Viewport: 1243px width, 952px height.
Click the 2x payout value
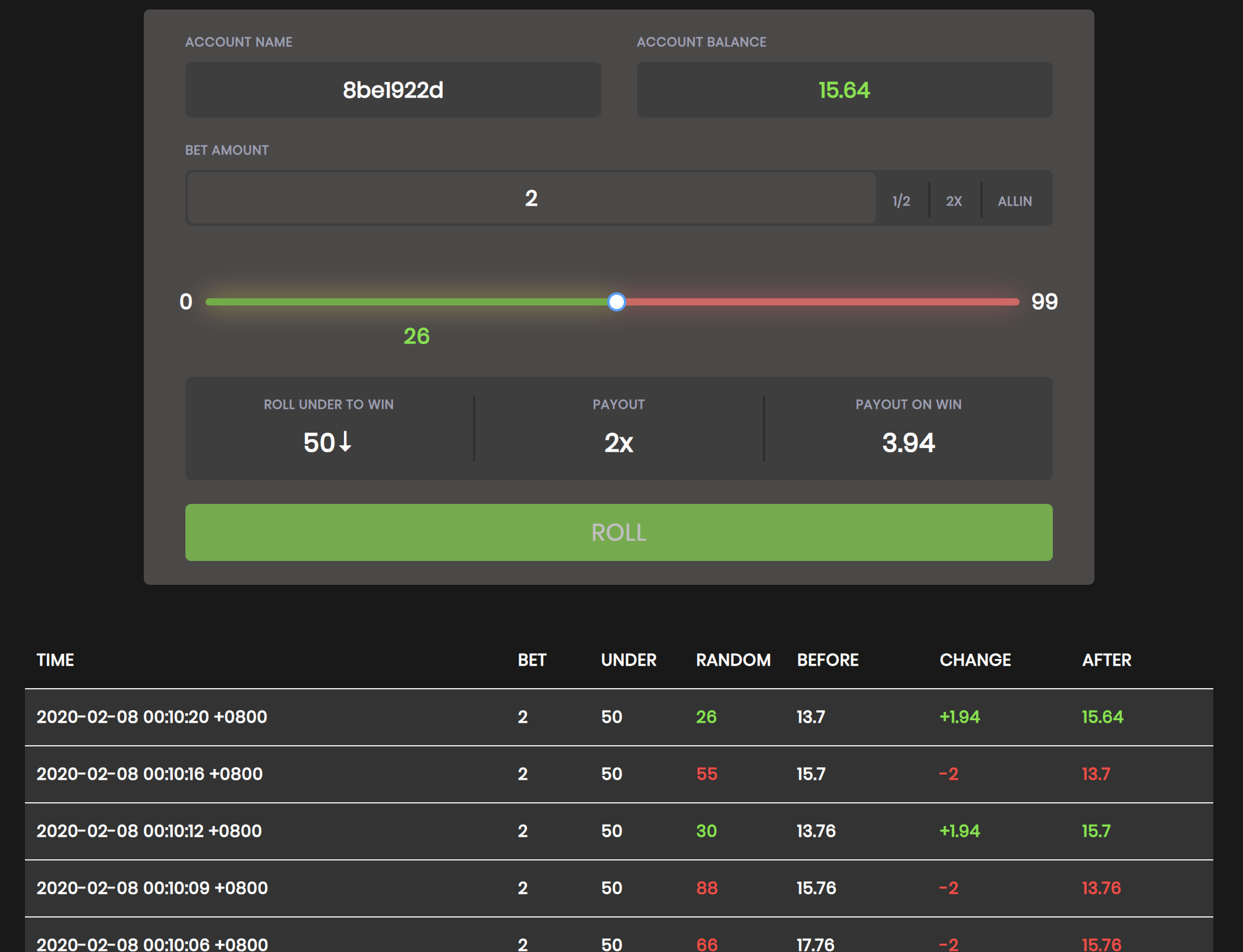(619, 443)
